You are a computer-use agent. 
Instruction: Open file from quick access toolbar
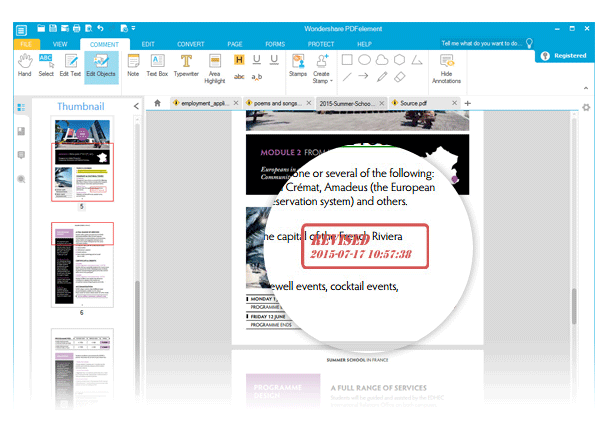click(x=41, y=28)
